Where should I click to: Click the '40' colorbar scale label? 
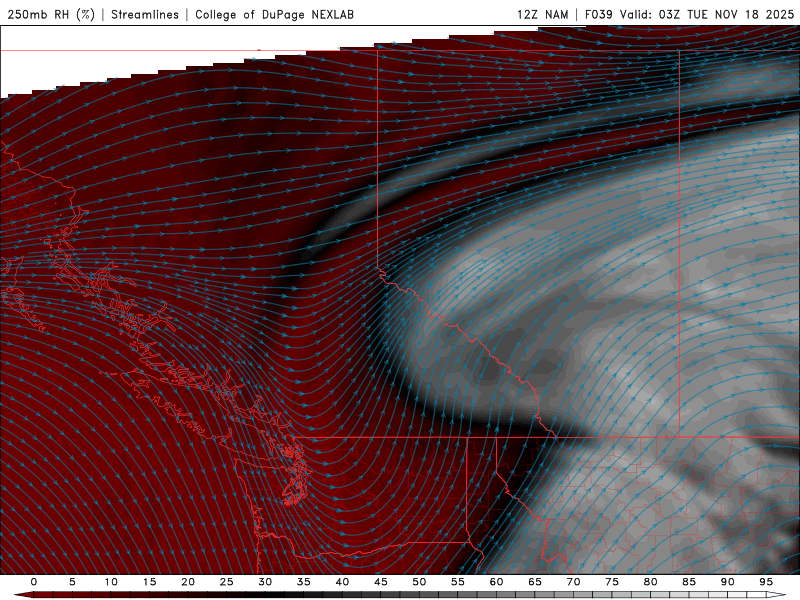(x=342, y=582)
